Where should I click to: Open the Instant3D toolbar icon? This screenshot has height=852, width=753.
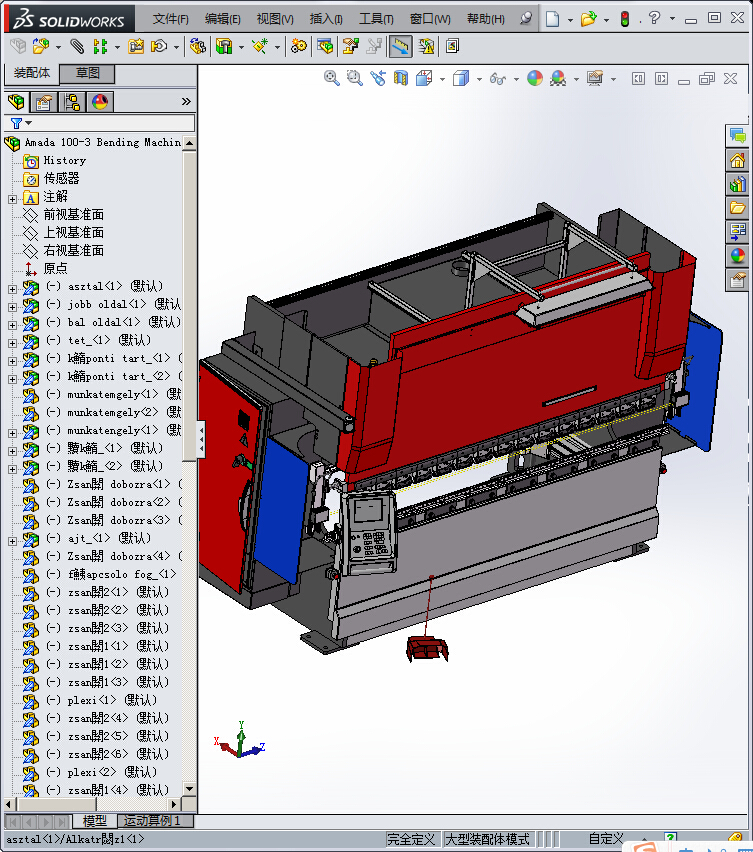click(x=452, y=46)
